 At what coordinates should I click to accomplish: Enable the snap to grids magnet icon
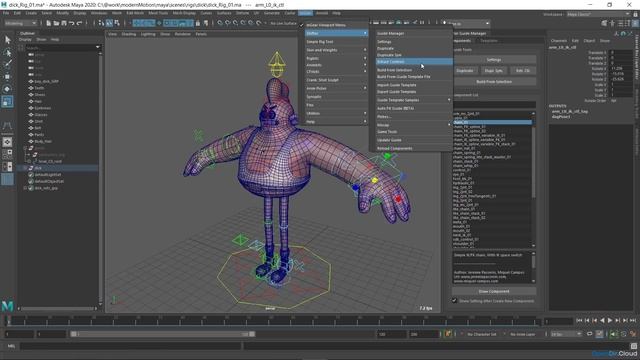[x=220, y=23]
